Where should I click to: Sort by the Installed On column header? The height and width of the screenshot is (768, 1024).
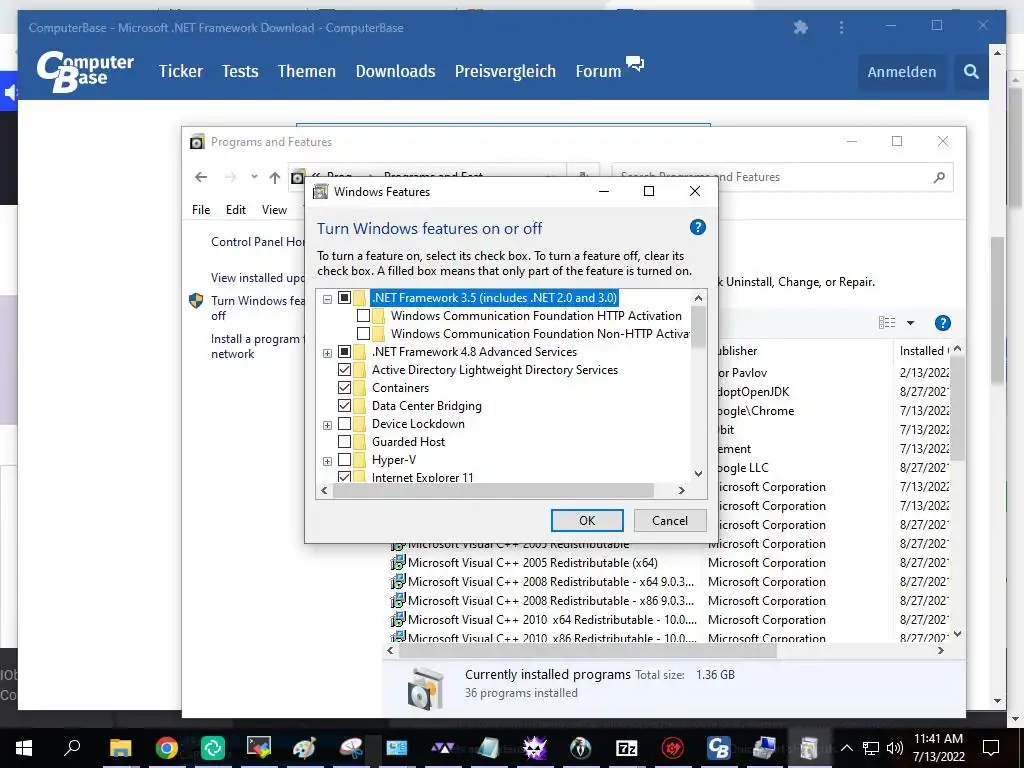[922, 351]
